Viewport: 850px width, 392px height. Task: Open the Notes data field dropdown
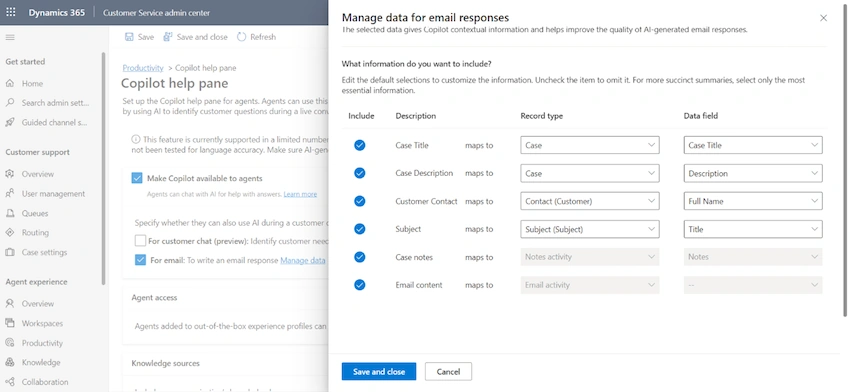pos(753,257)
